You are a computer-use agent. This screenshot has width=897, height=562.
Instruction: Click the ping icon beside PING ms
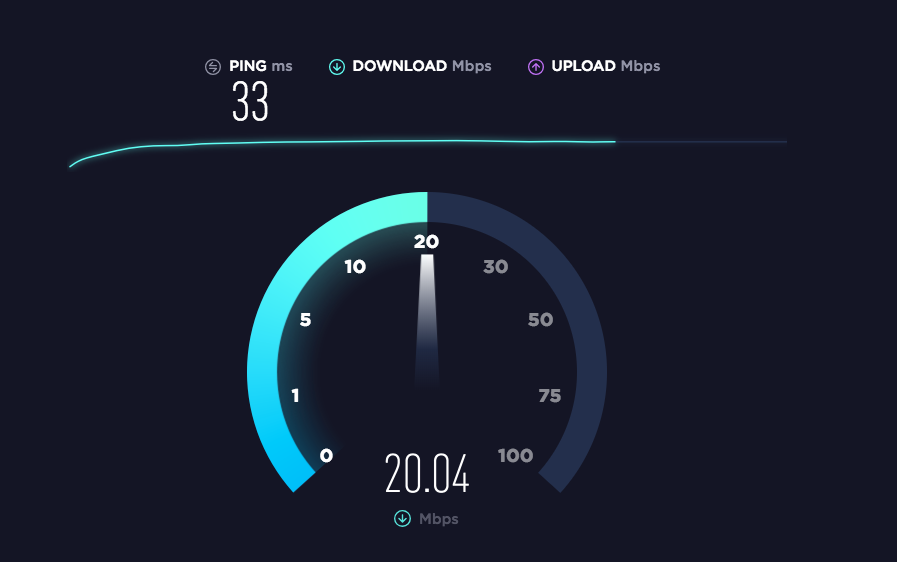tap(213, 67)
